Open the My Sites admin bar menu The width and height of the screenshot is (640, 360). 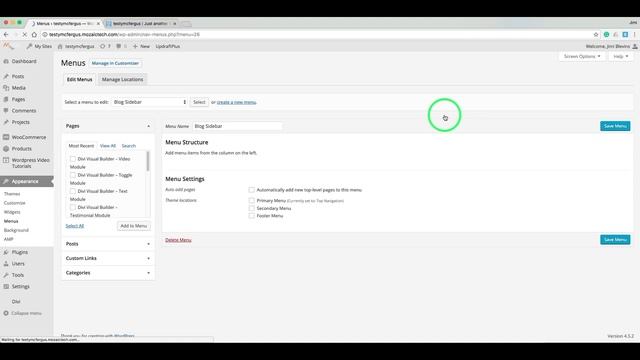[x=39, y=46]
